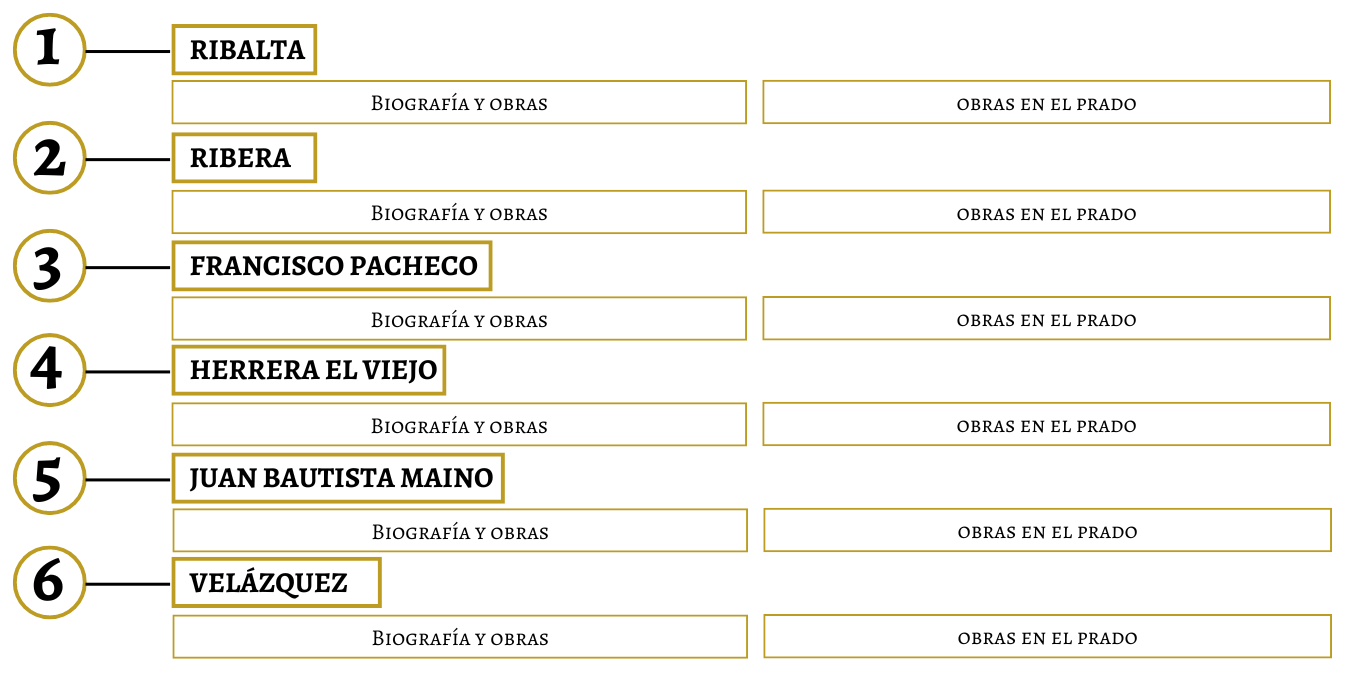Viewport: 1366px width, 696px height.
Task: Click the number 4 circle icon
Action: 49,371
